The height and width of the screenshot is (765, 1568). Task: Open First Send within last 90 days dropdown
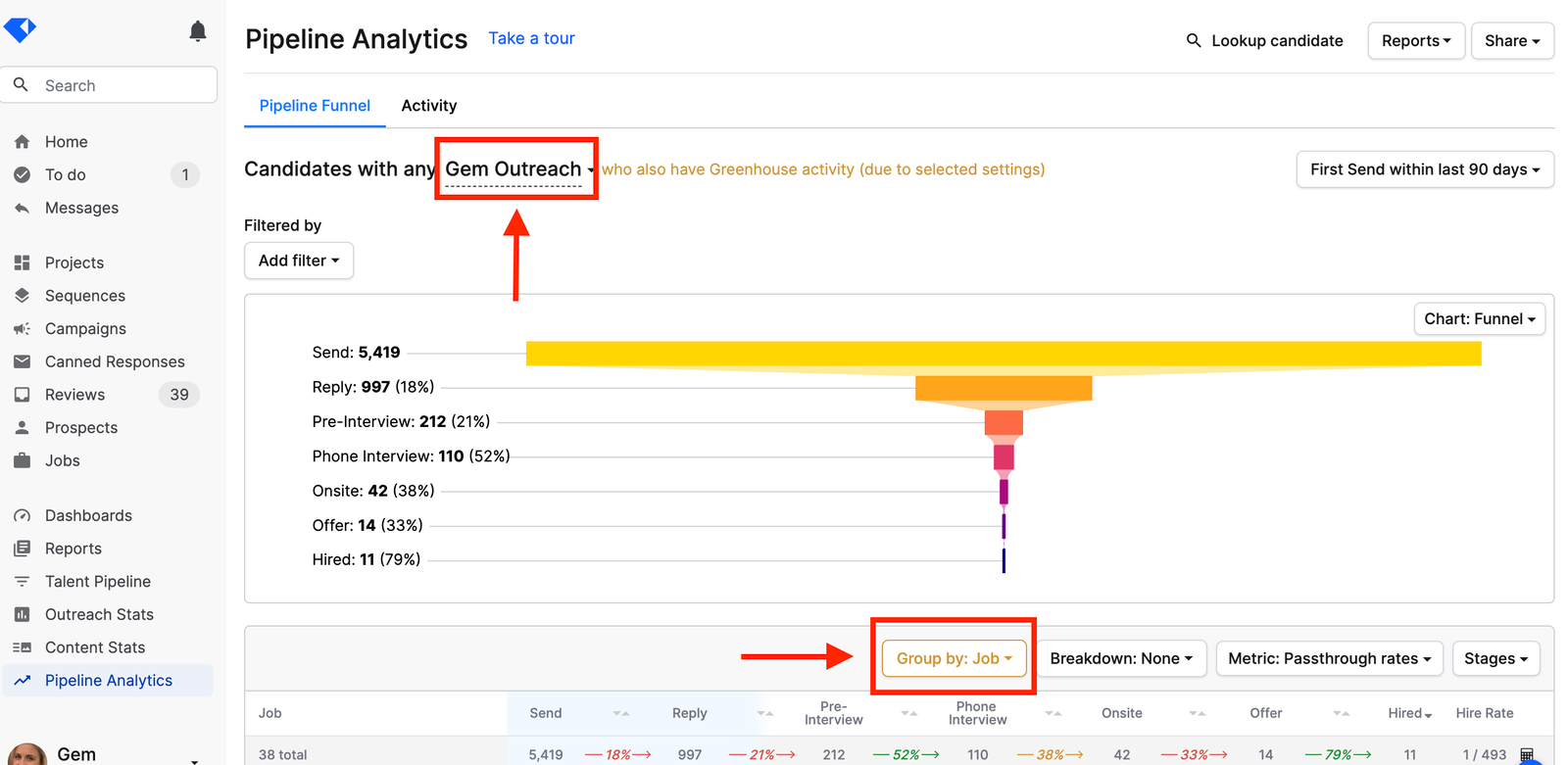pos(1425,169)
